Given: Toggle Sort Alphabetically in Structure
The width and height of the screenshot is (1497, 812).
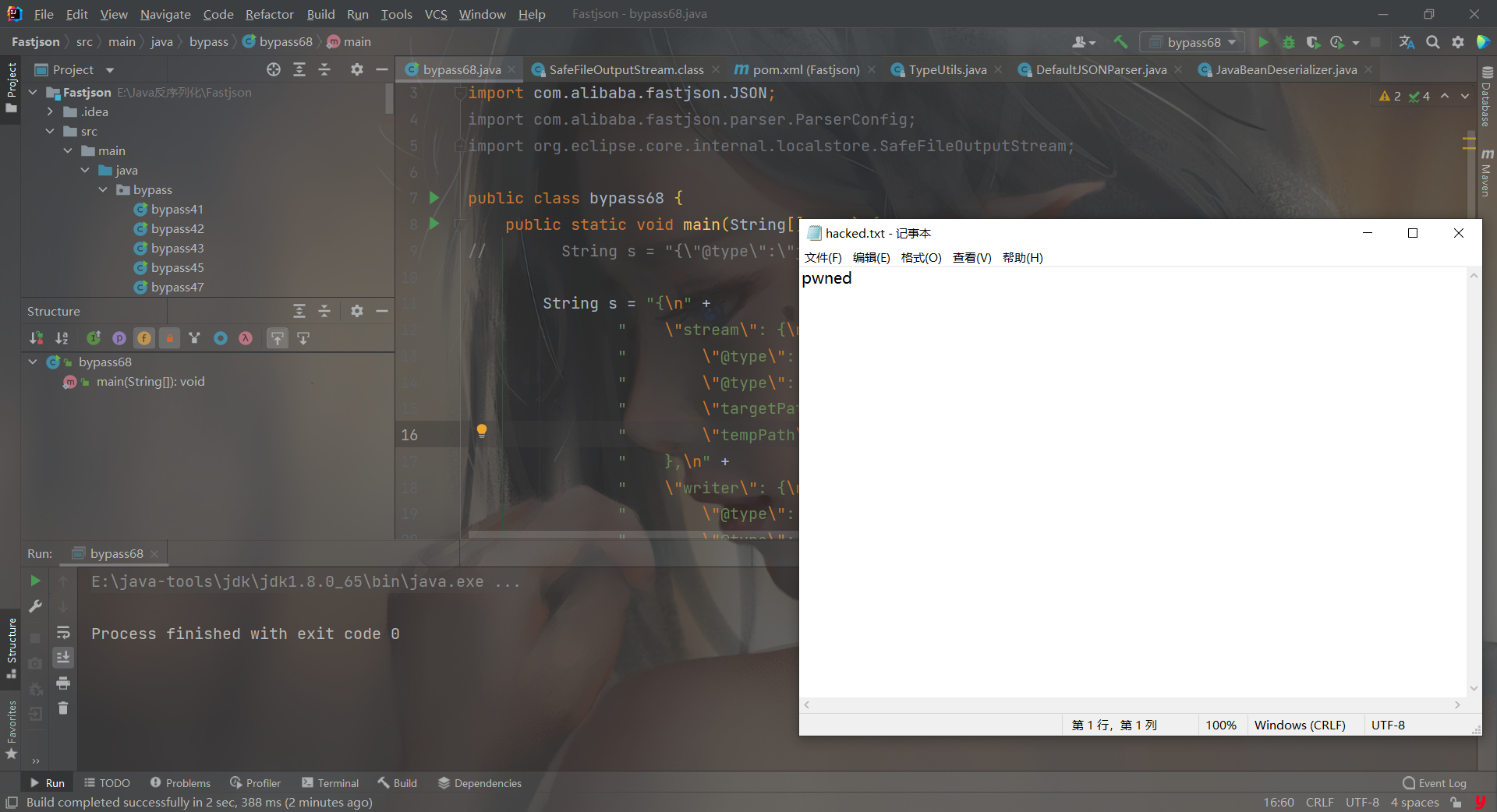Looking at the screenshot, I should click(x=62, y=338).
